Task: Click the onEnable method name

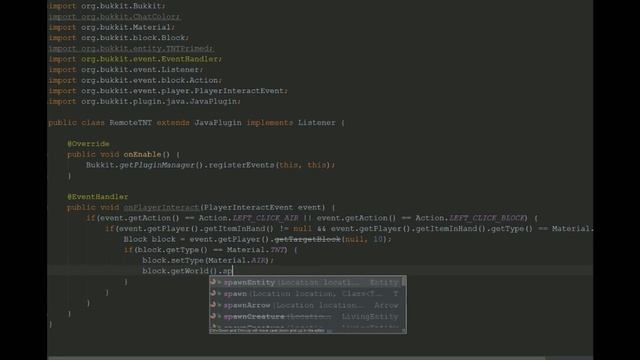Action: click(x=142, y=155)
